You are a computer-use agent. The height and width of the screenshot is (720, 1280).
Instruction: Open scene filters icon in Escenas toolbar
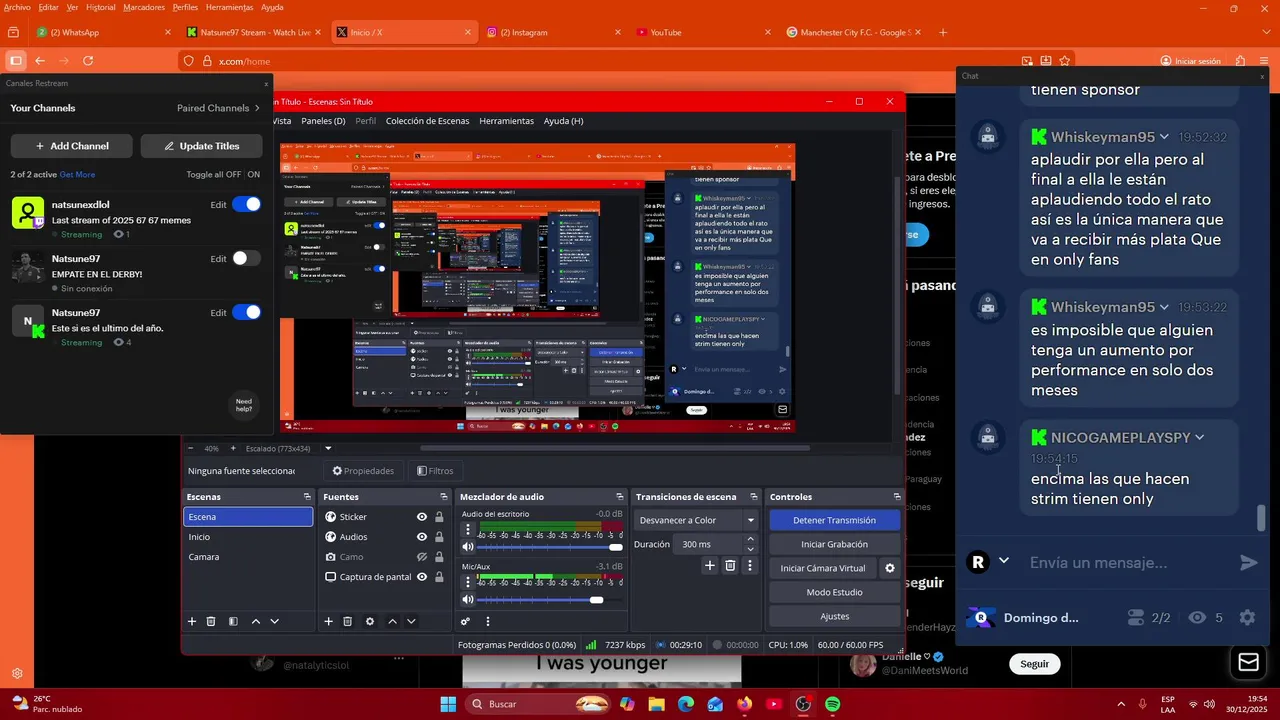click(x=233, y=621)
